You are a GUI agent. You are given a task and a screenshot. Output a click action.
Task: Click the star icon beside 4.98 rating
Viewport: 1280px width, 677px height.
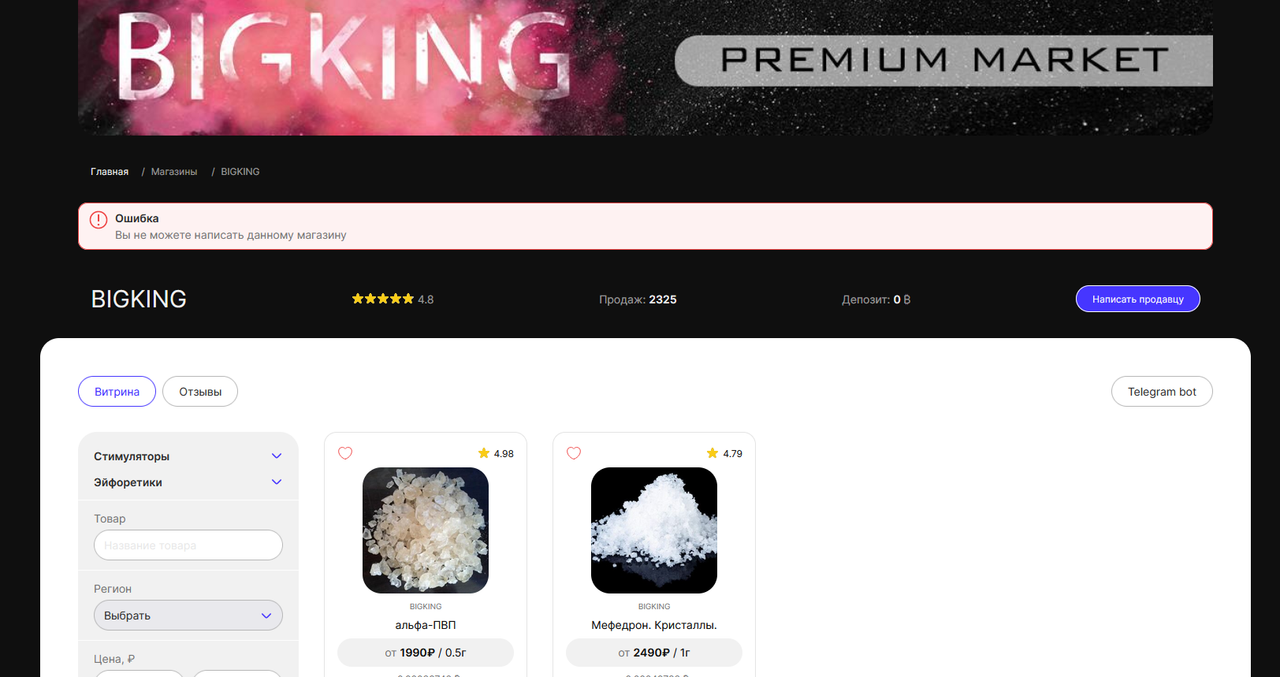[484, 453]
